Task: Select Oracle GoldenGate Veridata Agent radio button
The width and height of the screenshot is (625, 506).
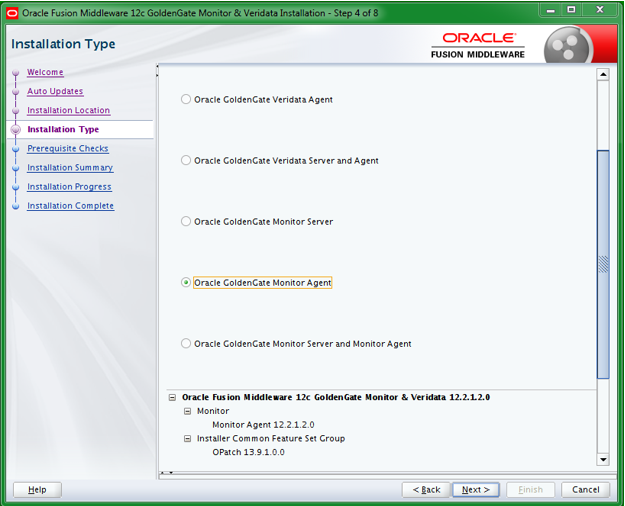Action: (186, 99)
